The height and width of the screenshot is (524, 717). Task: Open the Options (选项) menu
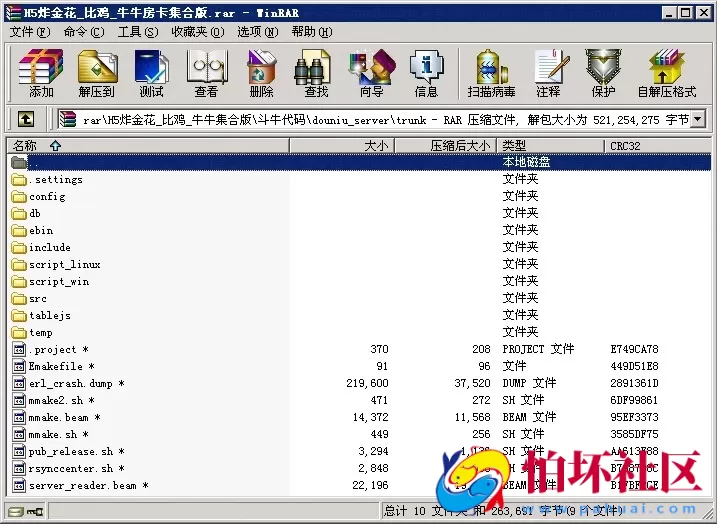(x=257, y=32)
